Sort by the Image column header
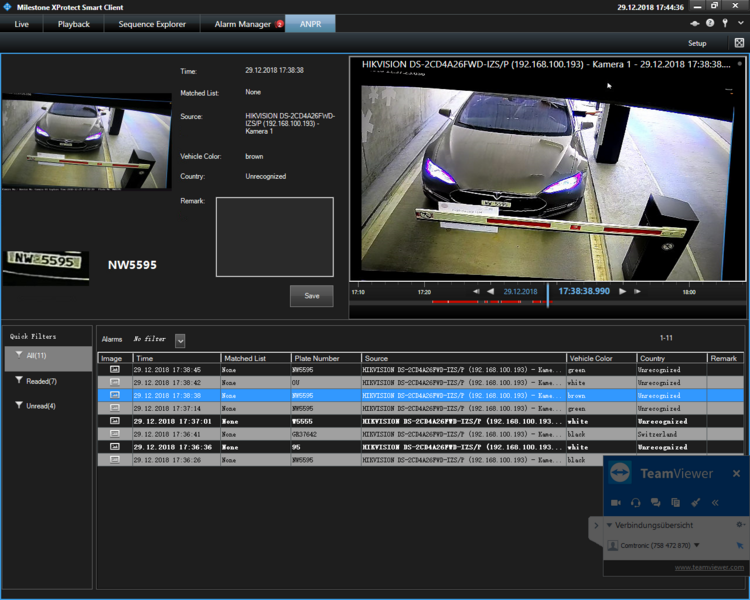750x600 pixels. (x=115, y=358)
